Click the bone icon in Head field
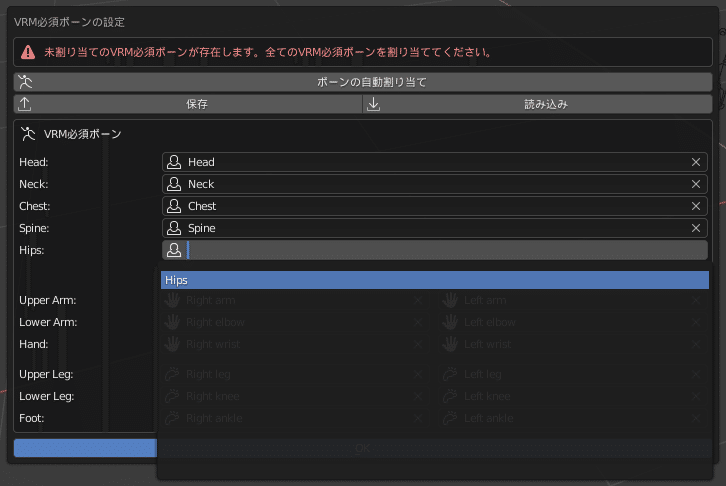The height and width of the screenshot is (486, 726). [x=174, y=162]
